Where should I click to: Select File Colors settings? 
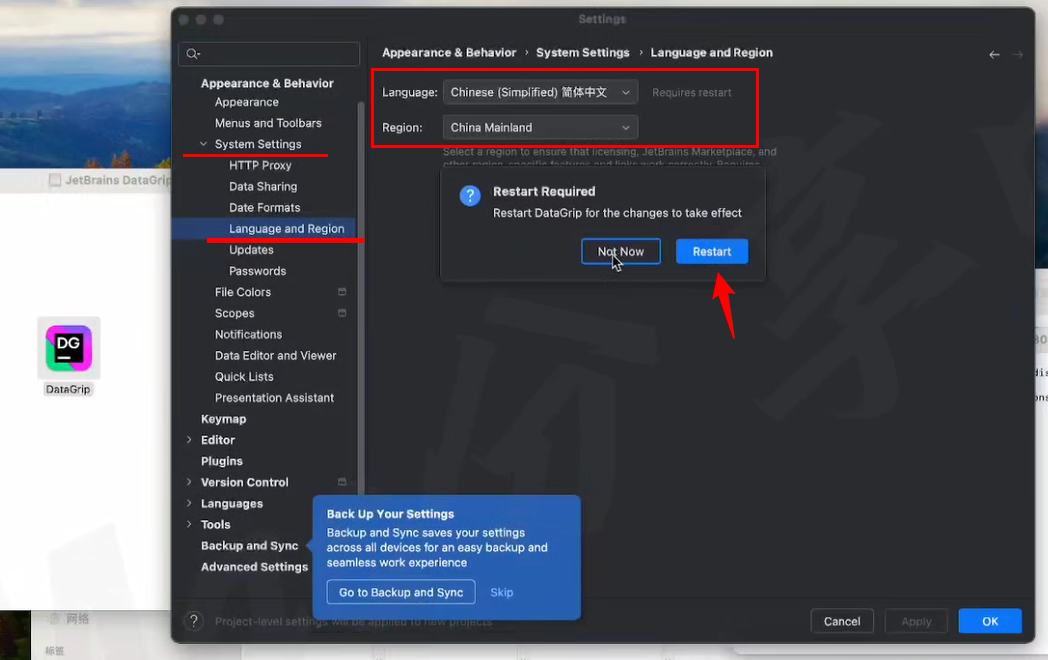point(243,292)
